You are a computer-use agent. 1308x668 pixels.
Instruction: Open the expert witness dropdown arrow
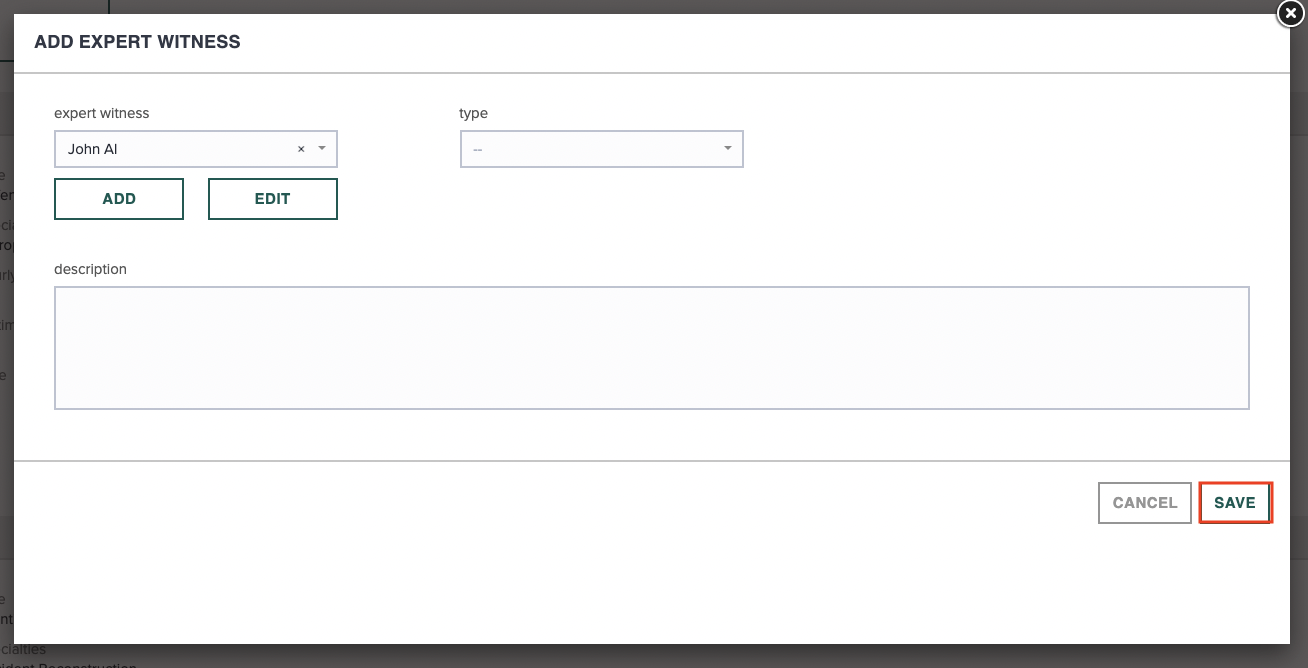322,149
